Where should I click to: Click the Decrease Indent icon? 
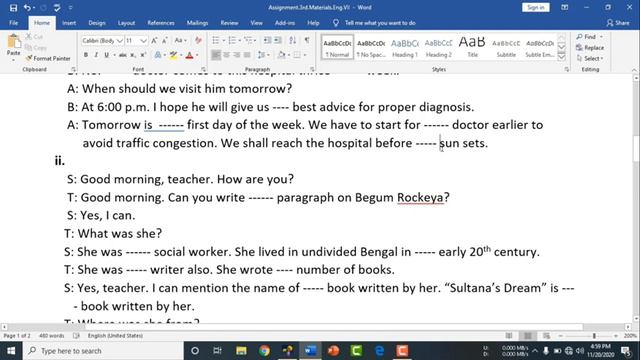(x=267, y=40)
